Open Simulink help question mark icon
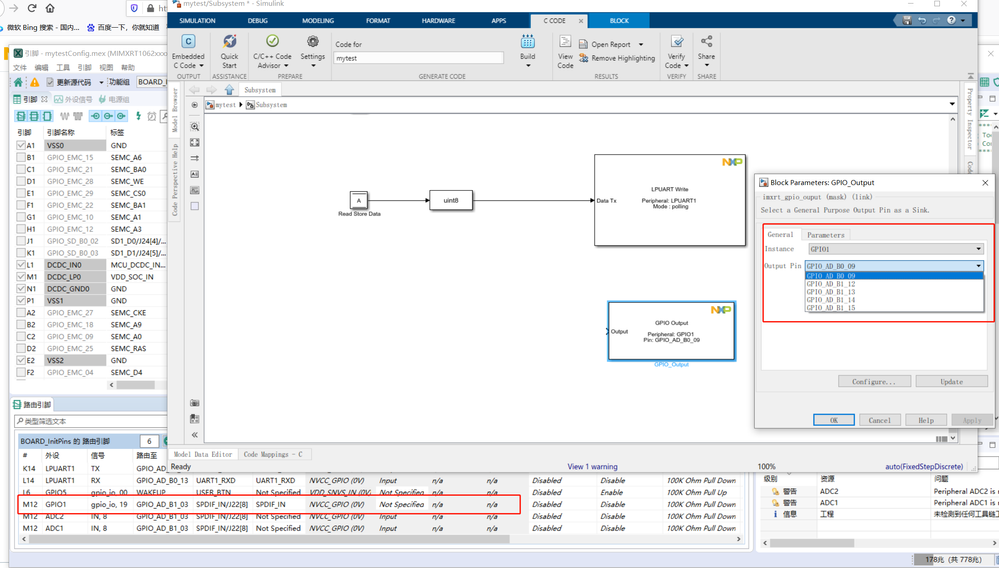The height and width of the screenshot is (568, 999). pos(951,20)
